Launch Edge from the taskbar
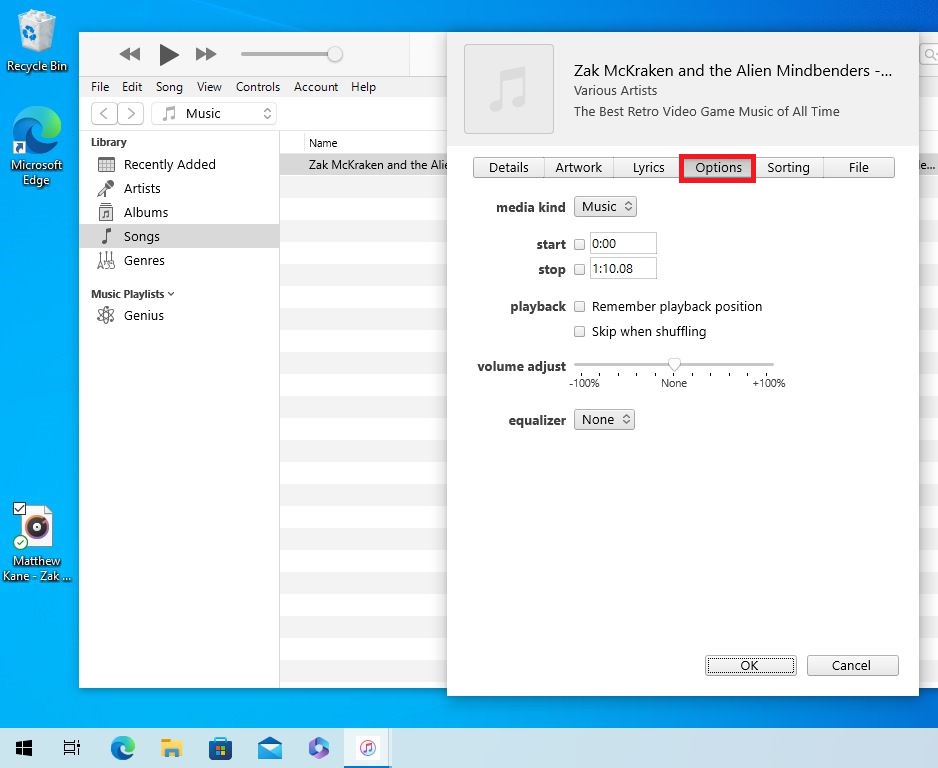Image resolution: width=938 pixels, height=768 pixels. (123, 748)
